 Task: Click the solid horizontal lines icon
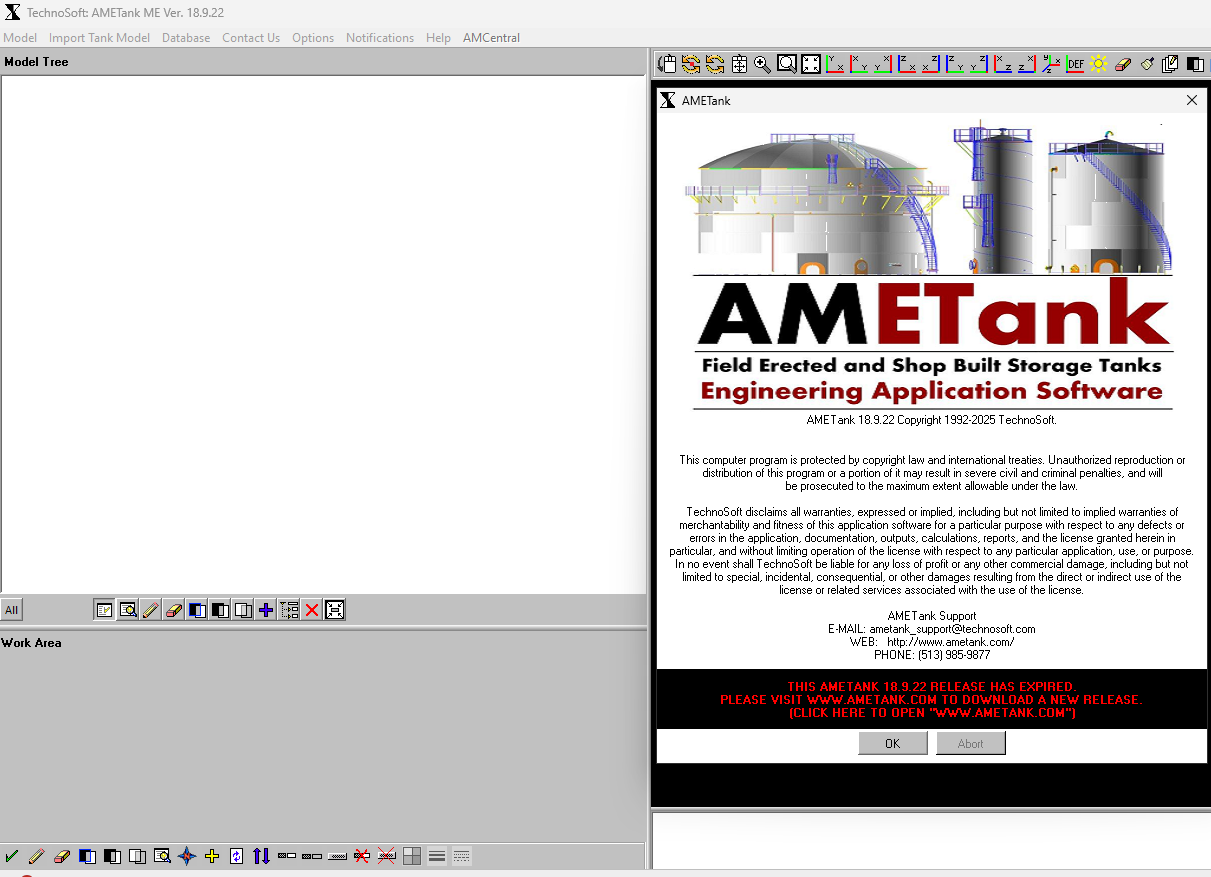point(437,856)
